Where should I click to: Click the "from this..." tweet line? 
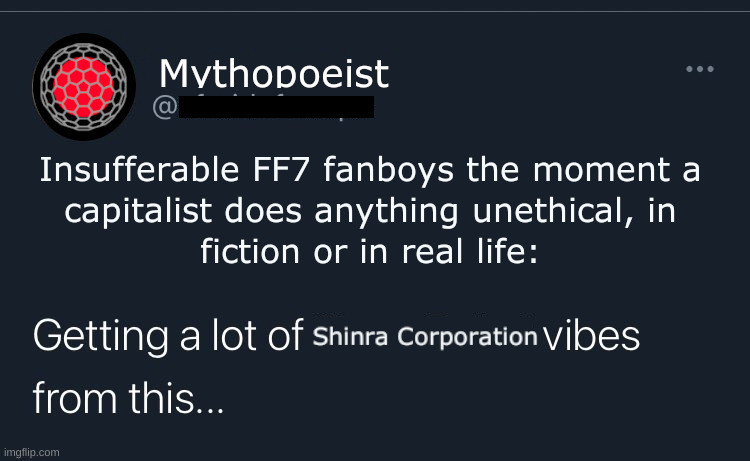[128, 399]
